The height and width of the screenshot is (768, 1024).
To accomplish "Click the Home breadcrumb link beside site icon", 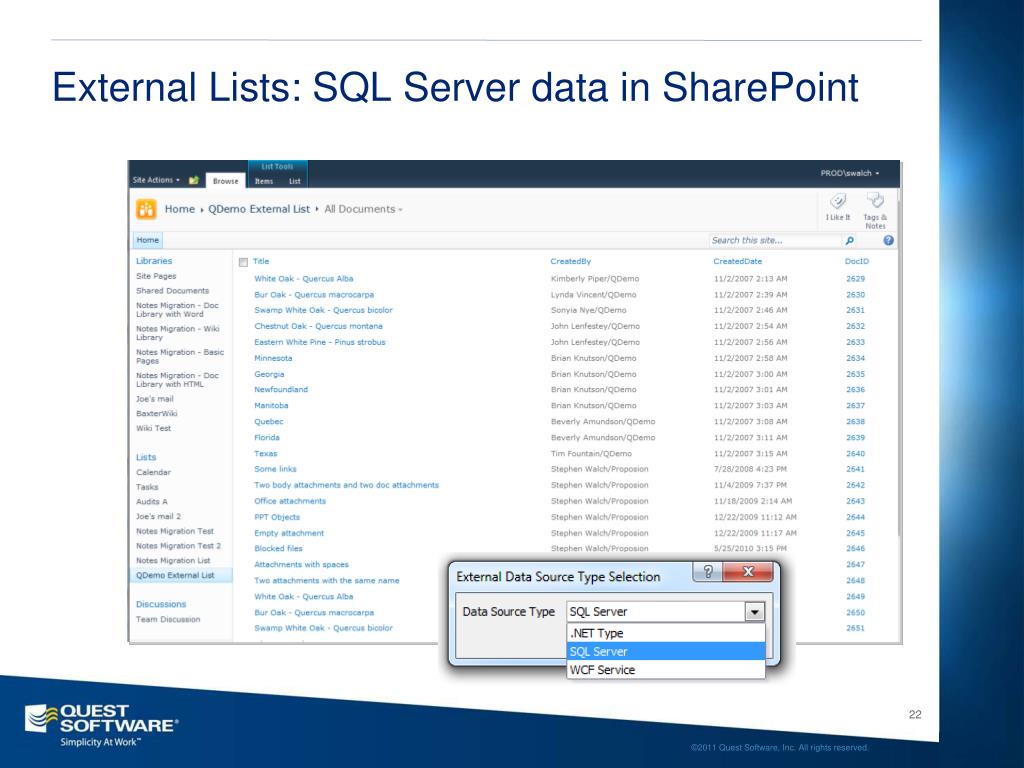I will coord(180,209).
